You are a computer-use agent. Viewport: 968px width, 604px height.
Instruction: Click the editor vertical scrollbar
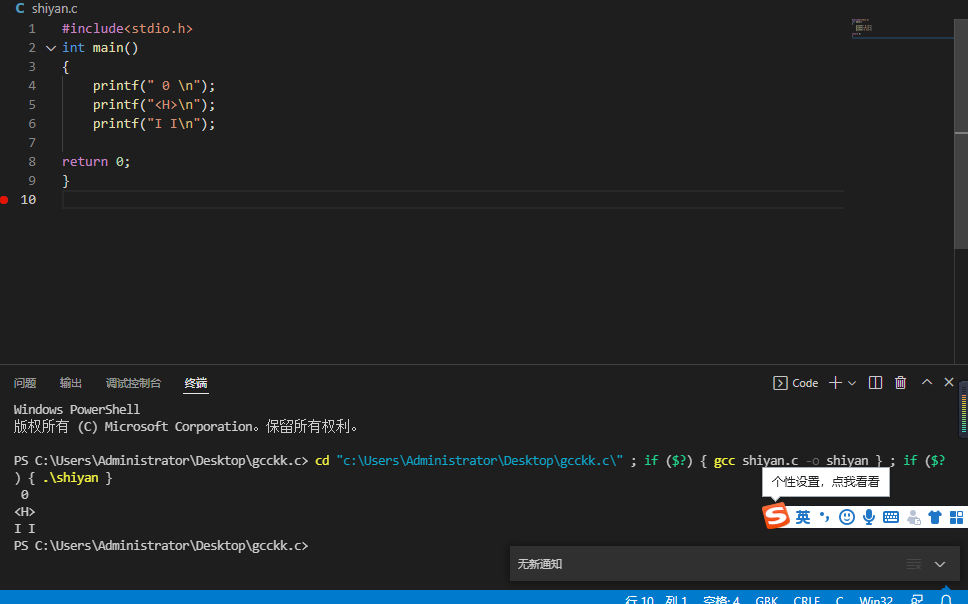pyautogui.click(x=961, y=133)
